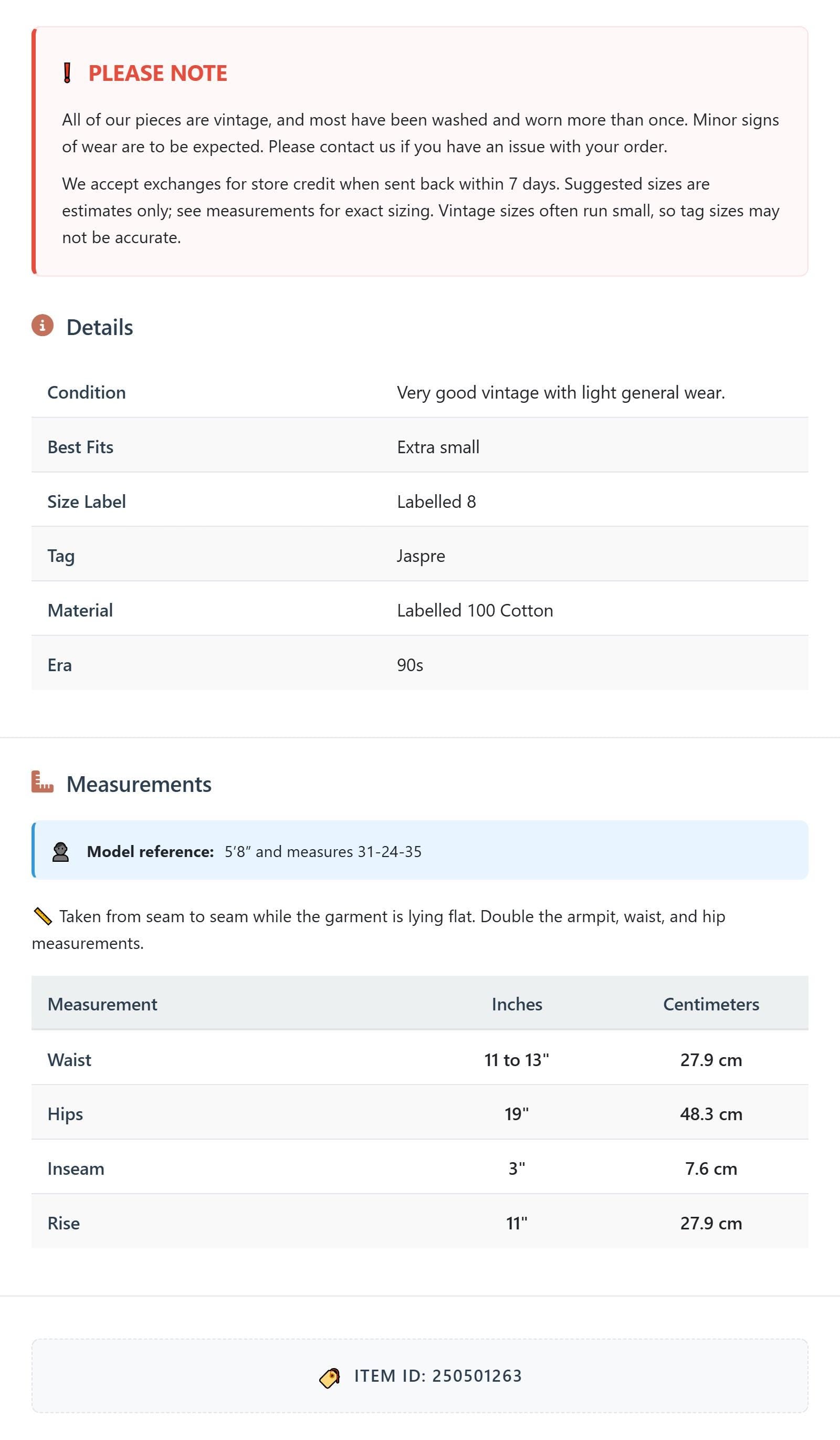The height and width of the screenshot is (1440, 840).
Task: Click the Inches column header
Action: click(517, 1004)
